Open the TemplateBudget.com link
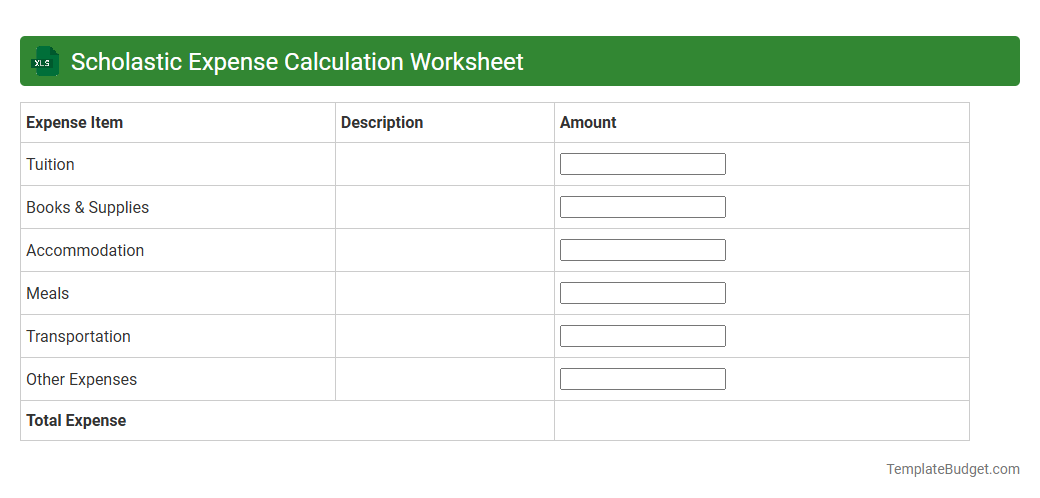This screenshot has height=498, width=1040. (x=953, y=469)
